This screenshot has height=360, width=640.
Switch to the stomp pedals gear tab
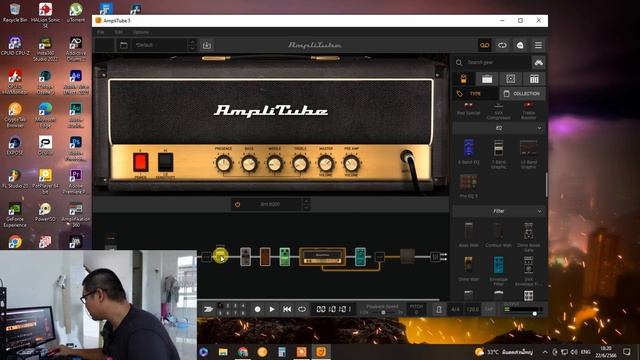click(464, 79)
